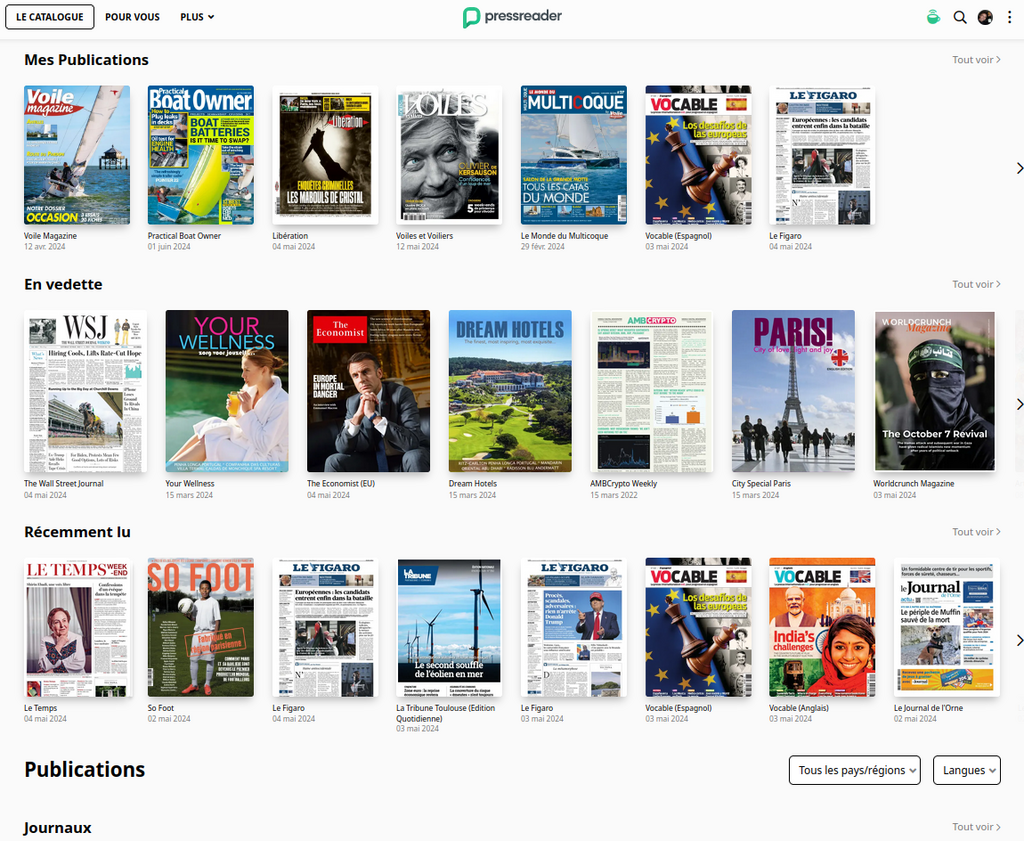Open Le Journal de l'Orne cover
Viewport: 1024px width, 841px height.
(x=947, y=627)
